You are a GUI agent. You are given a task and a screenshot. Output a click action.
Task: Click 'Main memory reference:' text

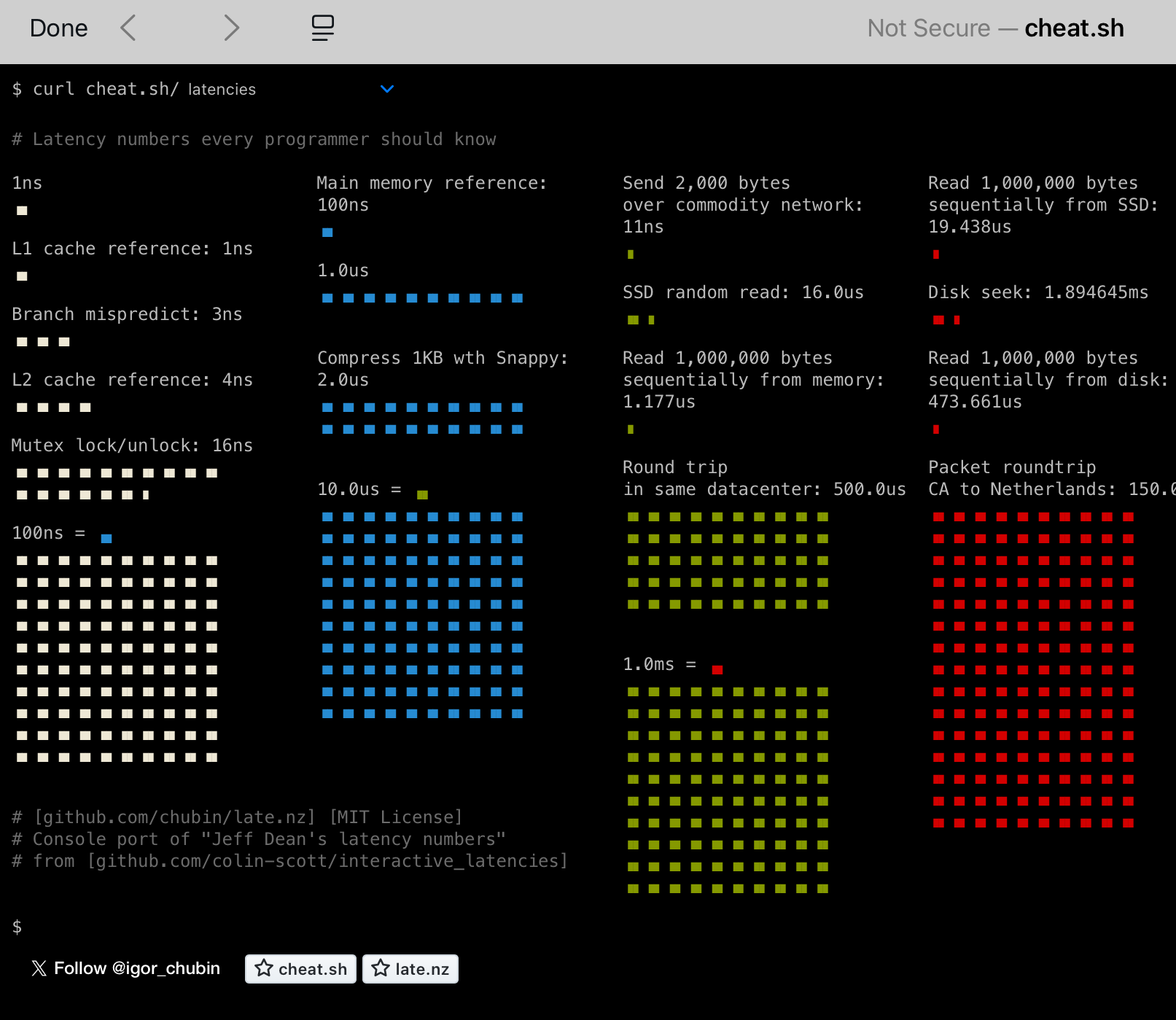[432, 183]
